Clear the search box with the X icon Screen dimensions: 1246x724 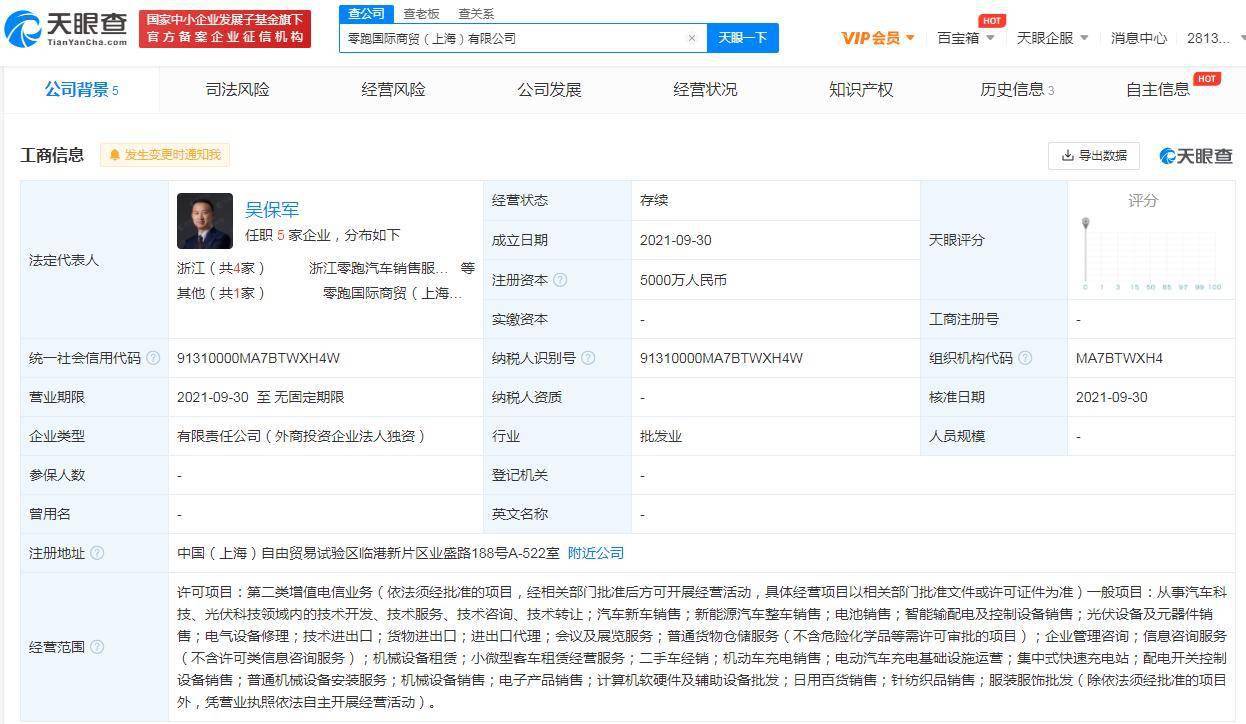click(691, 38)
